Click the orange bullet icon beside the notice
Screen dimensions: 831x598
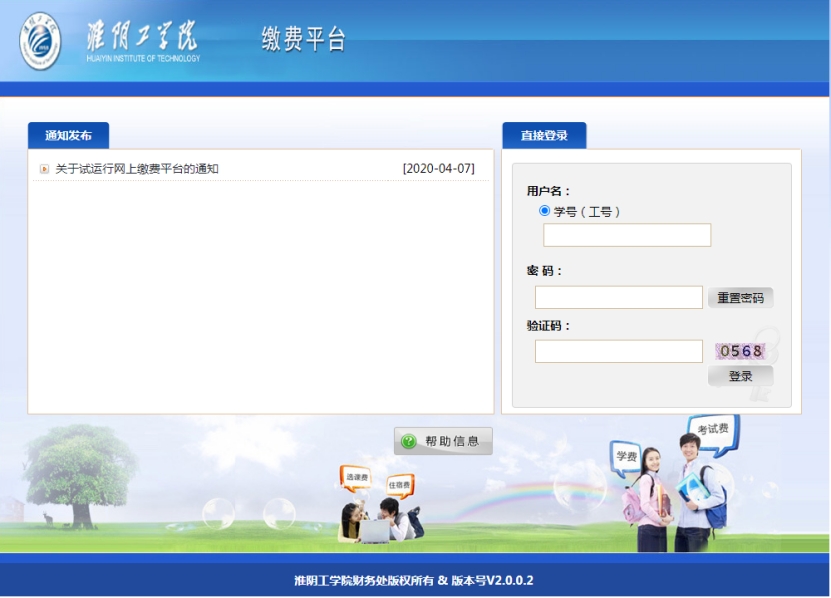tap(44, 169)
